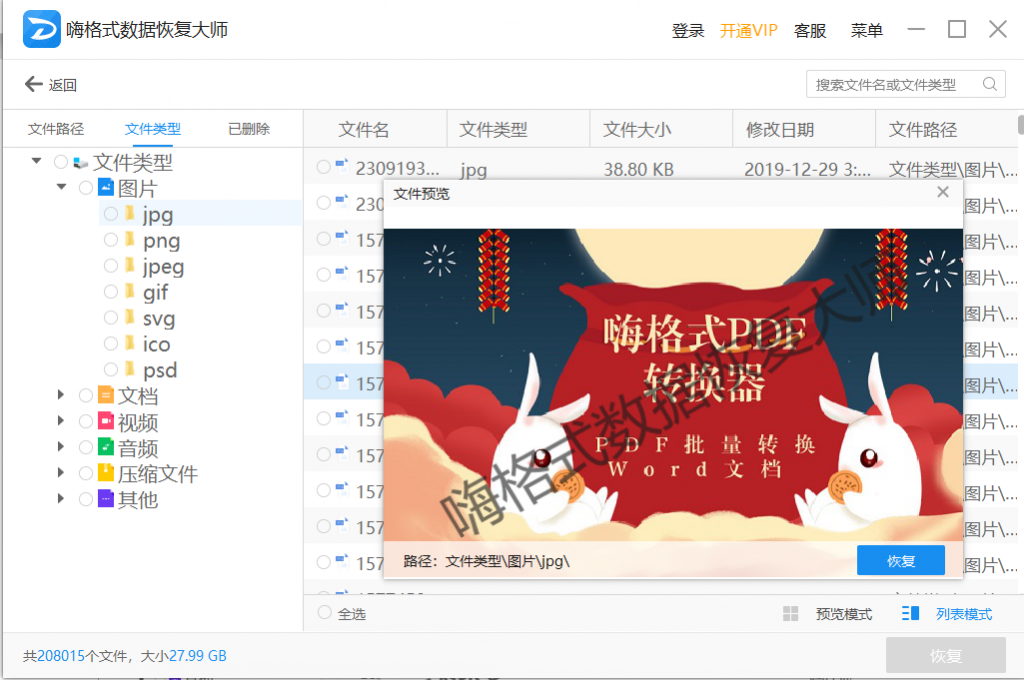
Task: Click the 压缩文件 category icon
Action: pos(105,472)
